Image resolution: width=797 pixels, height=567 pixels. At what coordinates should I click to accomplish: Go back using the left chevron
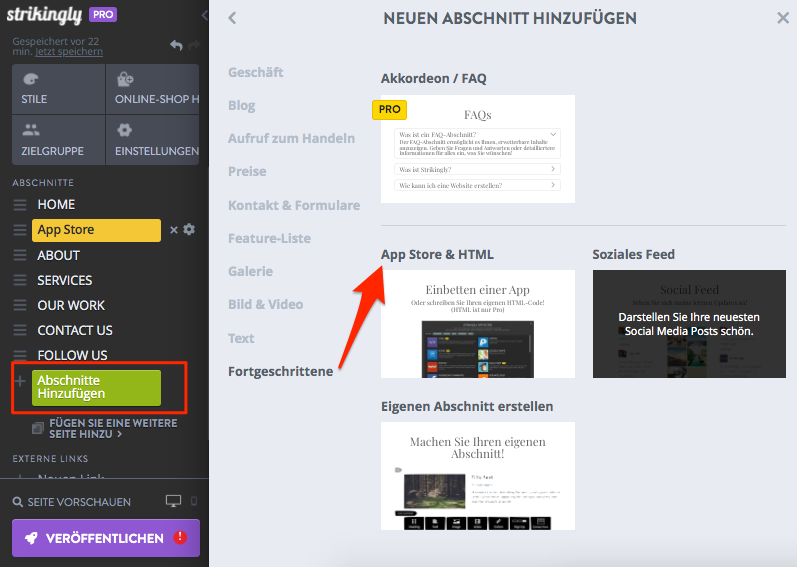[232, 18]
